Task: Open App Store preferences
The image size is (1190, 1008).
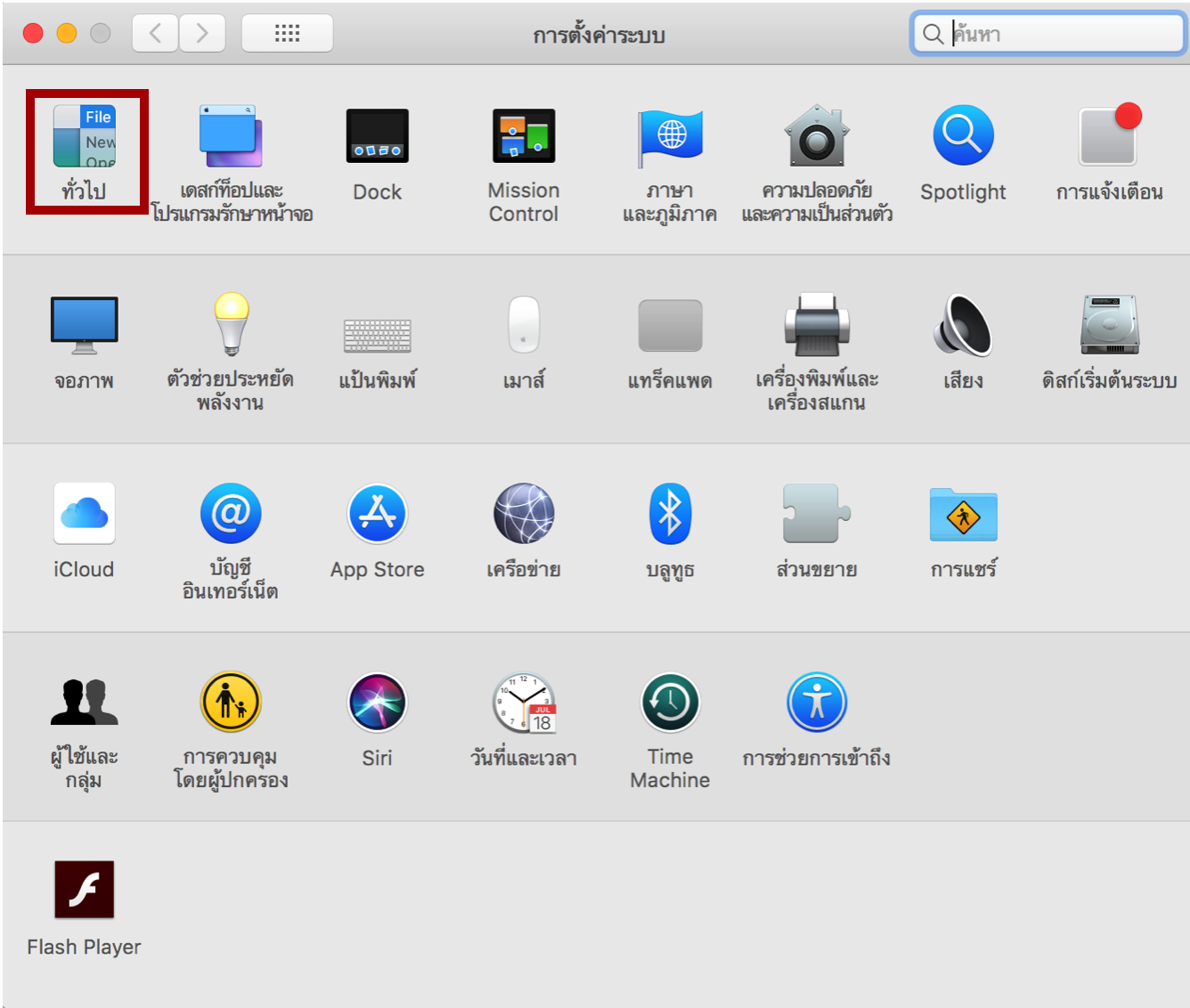Action: (x=377, y=514)
